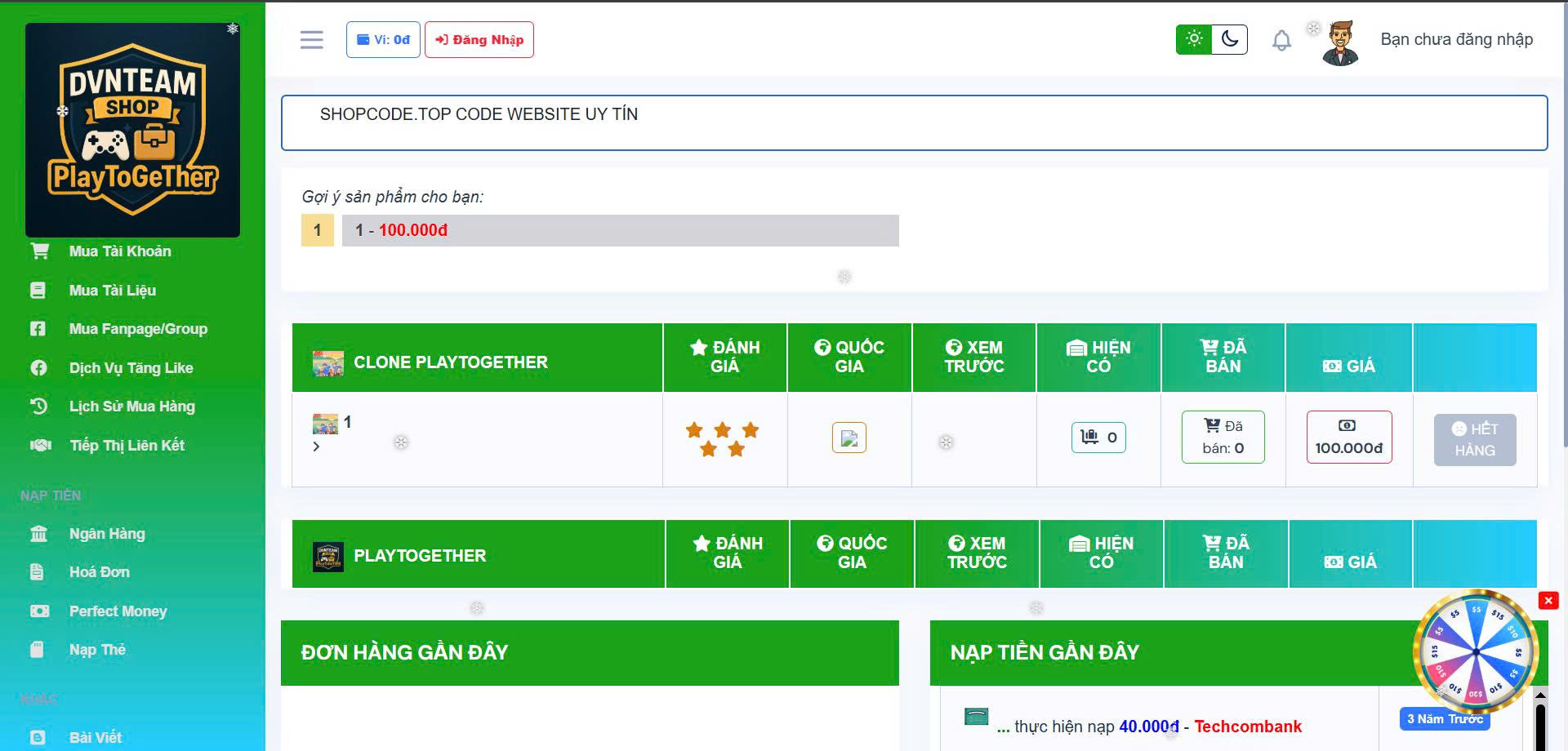Click the Đăng Nhập login button
The height and width of the screenshot is (751, 1568).
click(479, 39)
